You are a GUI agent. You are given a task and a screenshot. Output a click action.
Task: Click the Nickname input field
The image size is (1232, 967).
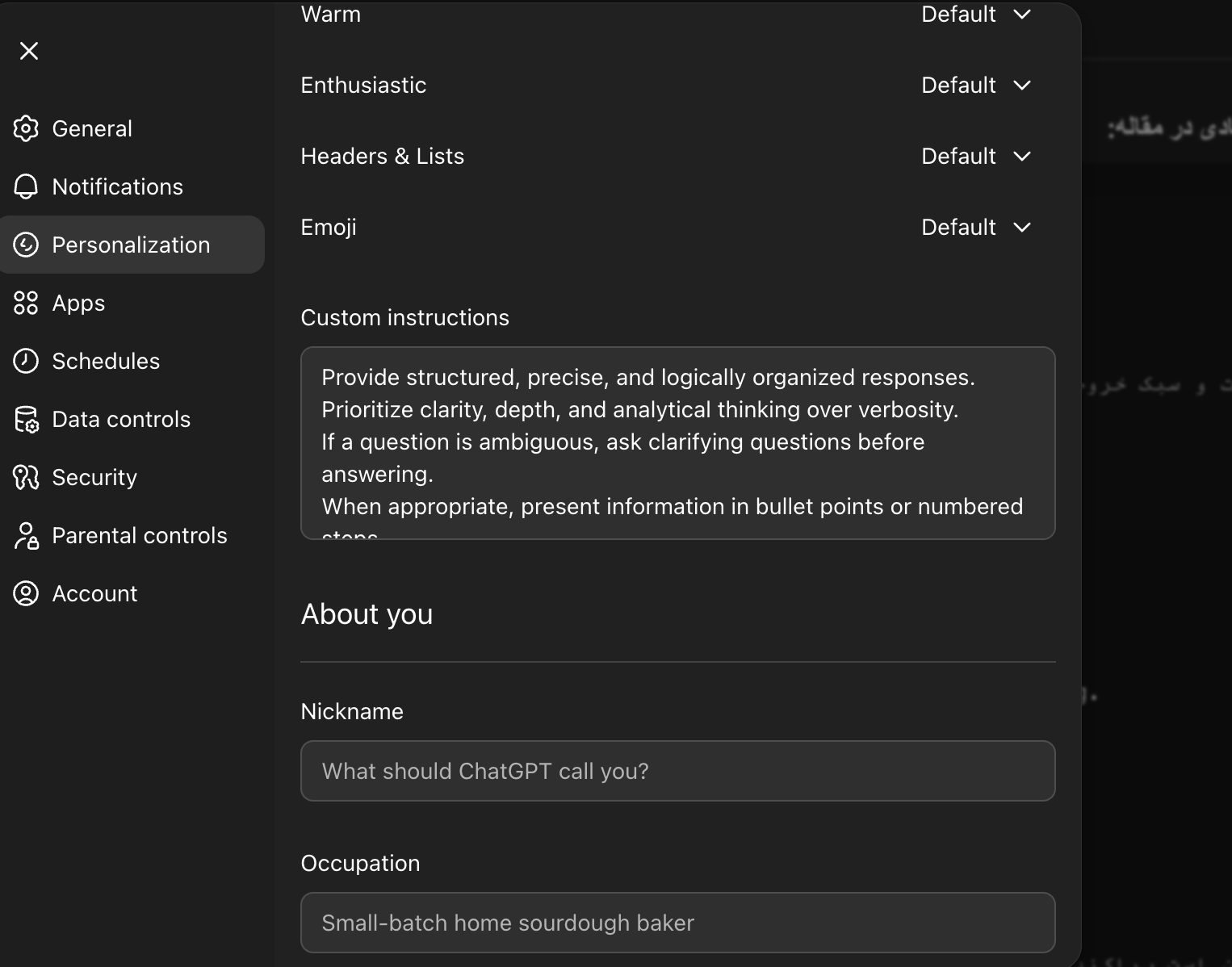[677, 771]
